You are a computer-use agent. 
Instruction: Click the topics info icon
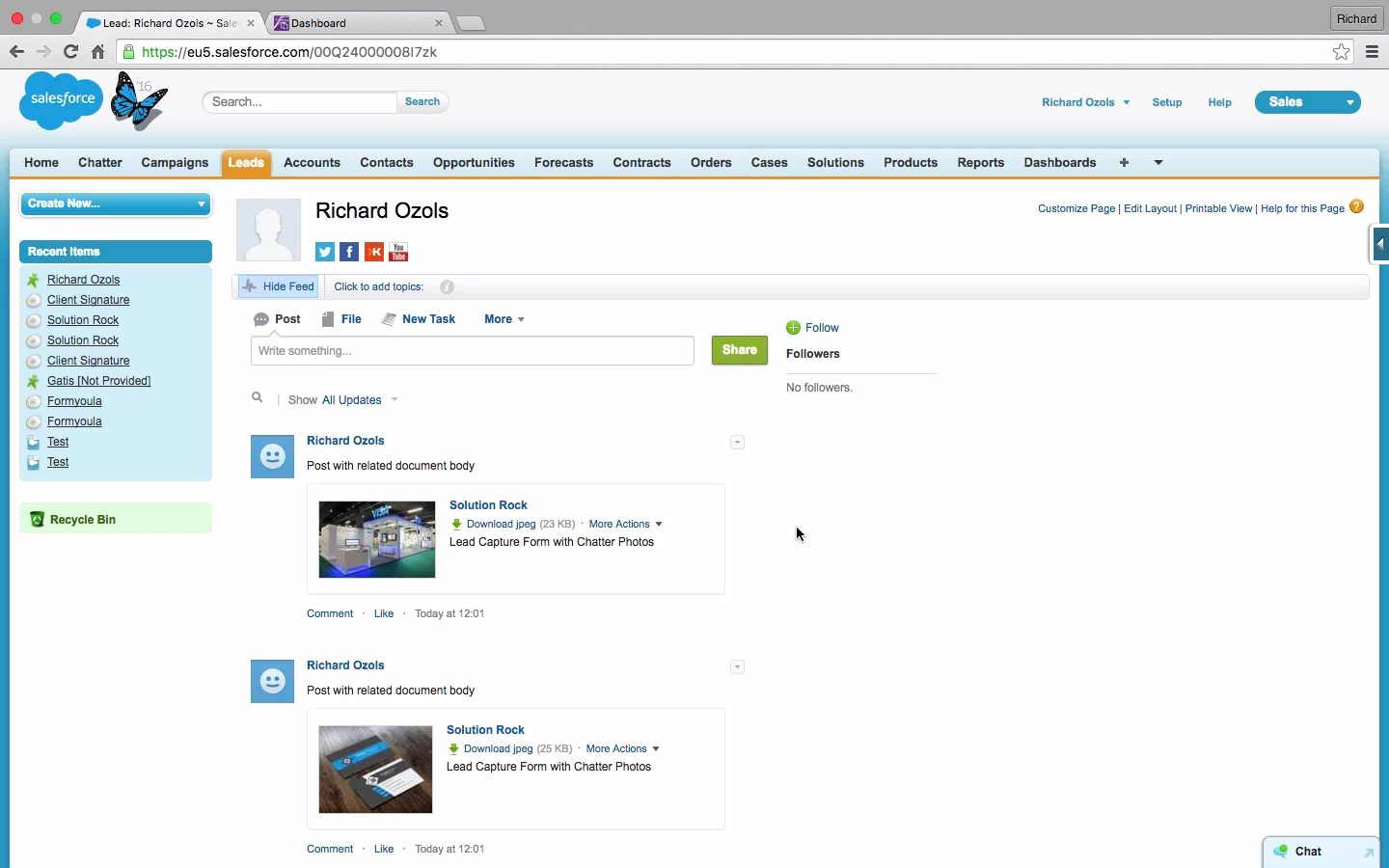447,286
